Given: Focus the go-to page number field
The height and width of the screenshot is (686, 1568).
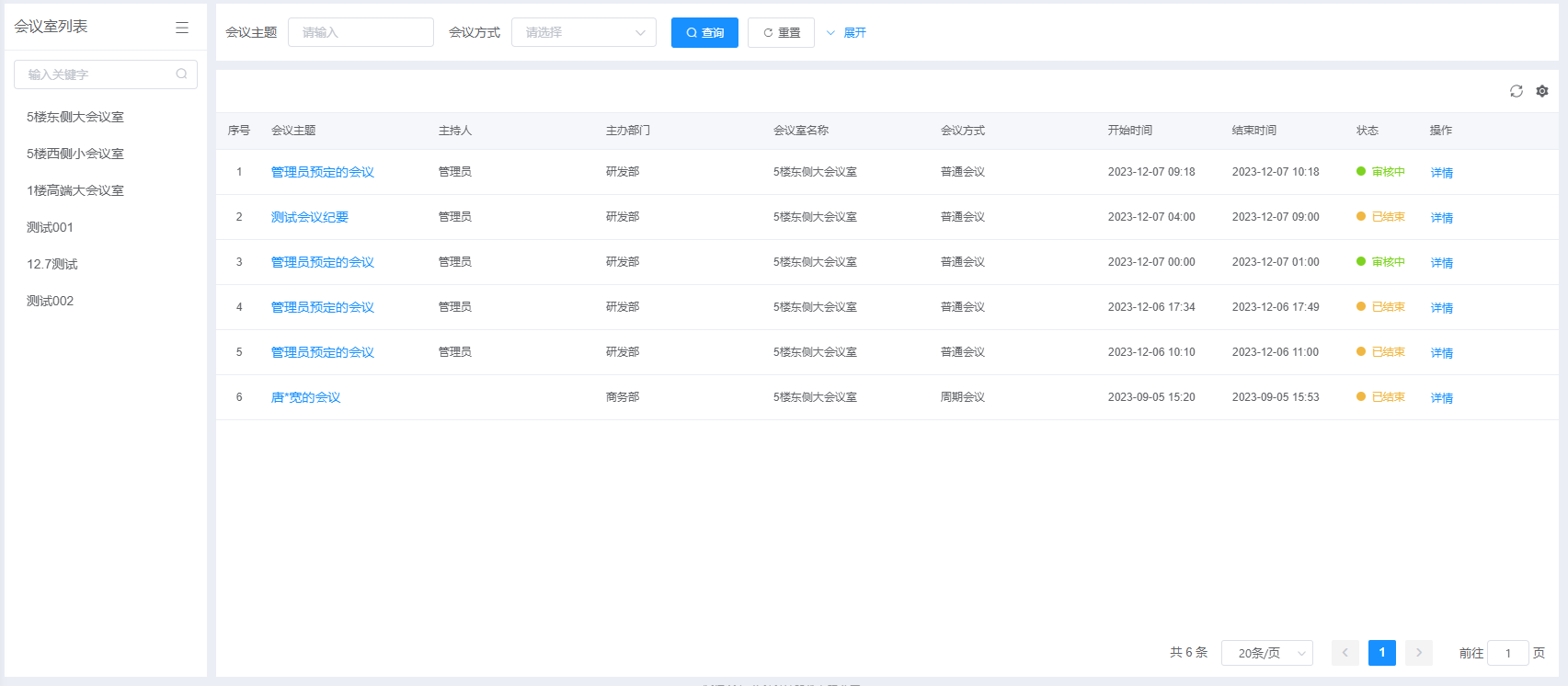Looking at the screenshot, I should [1507, 653].
